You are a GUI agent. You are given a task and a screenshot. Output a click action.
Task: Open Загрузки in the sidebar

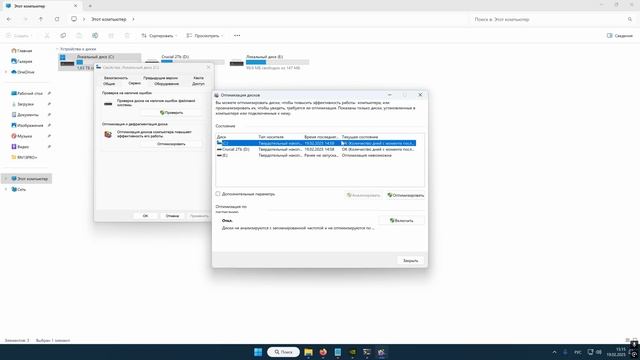coord(22,104)
